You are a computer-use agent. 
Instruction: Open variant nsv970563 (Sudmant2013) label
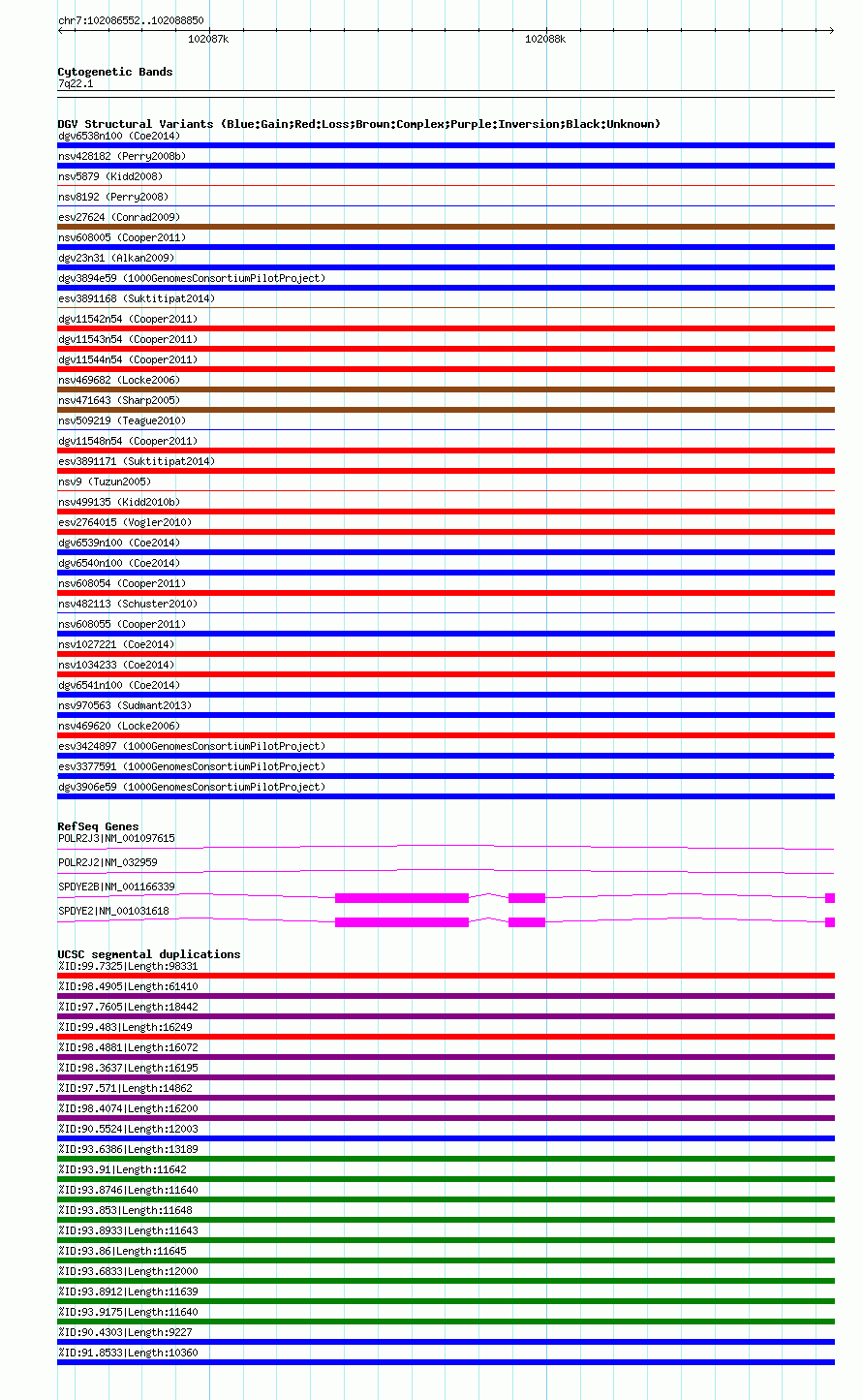pyautogui.click(x=125, y=705)
